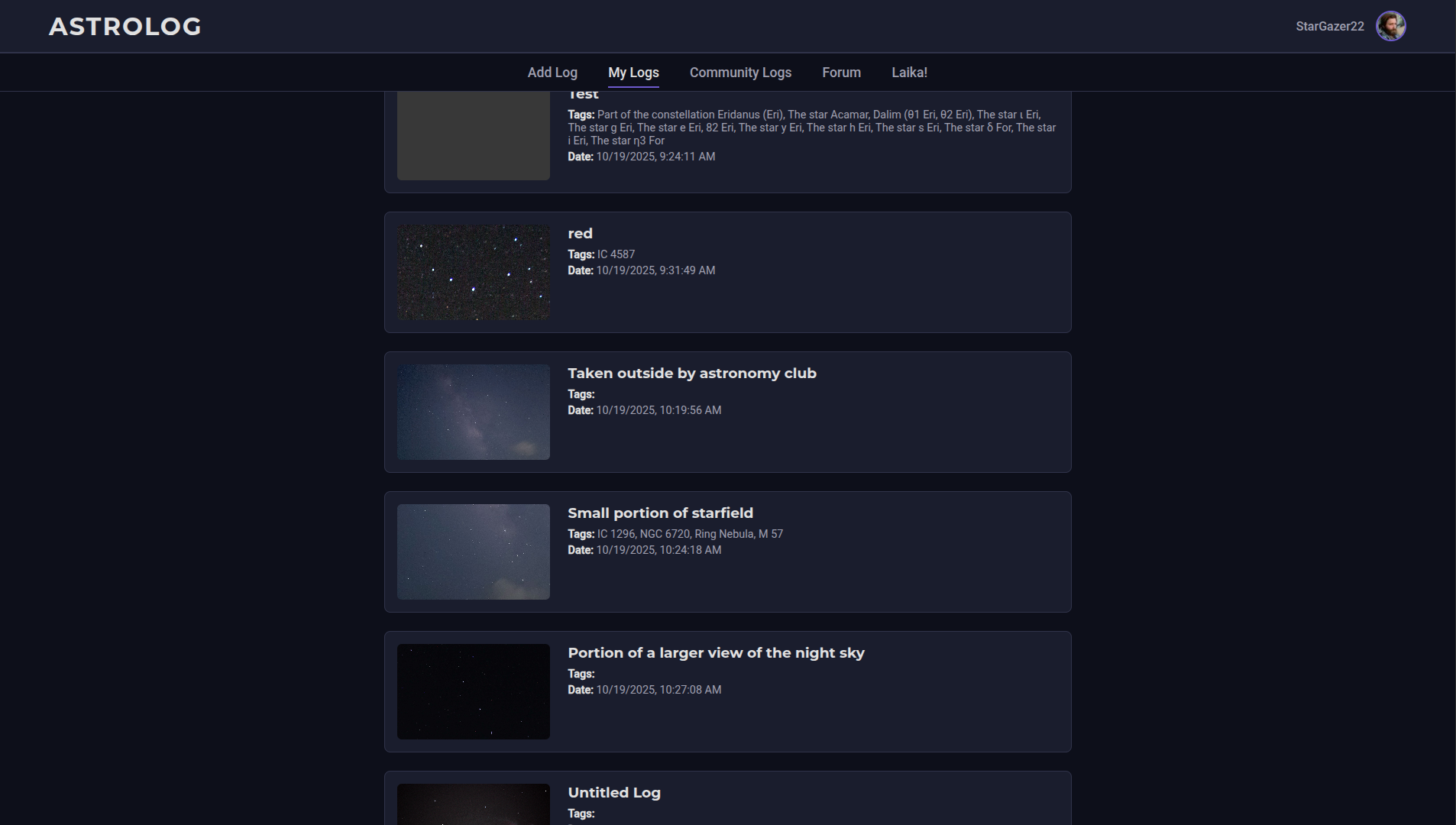
Task: Switch to the Forum tab
Action: pos(841,73)
